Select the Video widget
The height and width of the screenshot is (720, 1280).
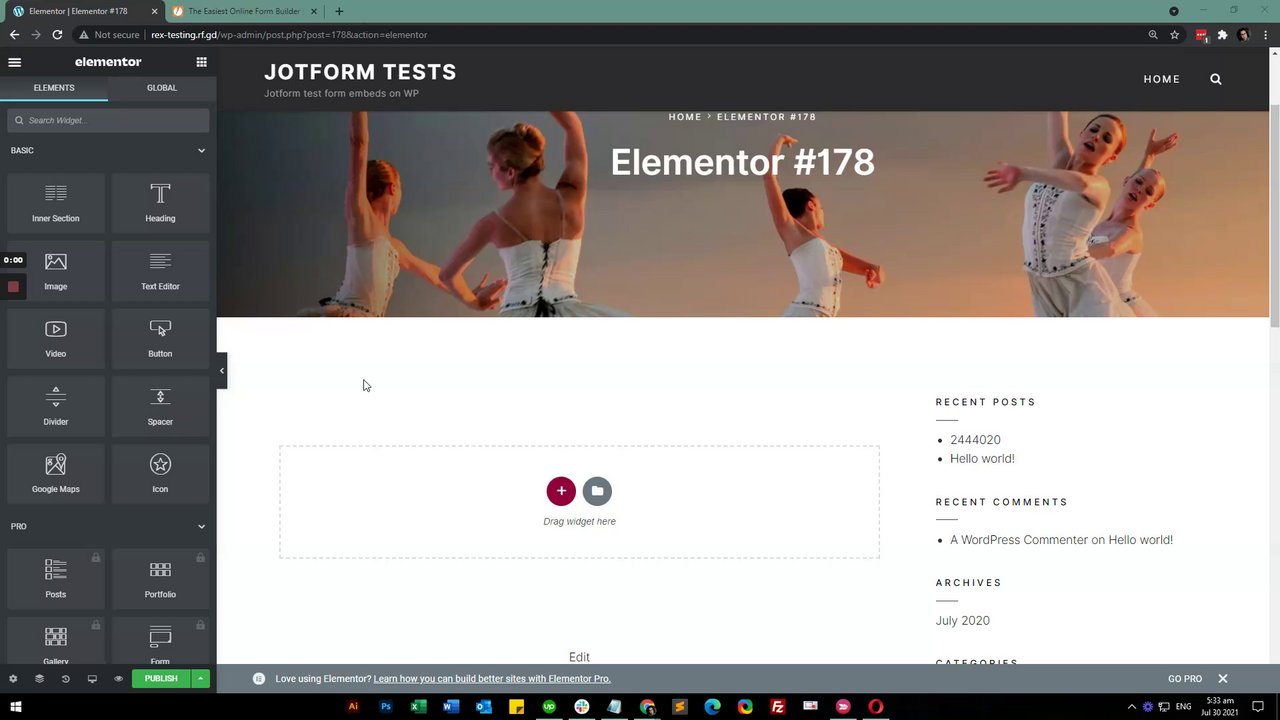(x=56, y=339)
